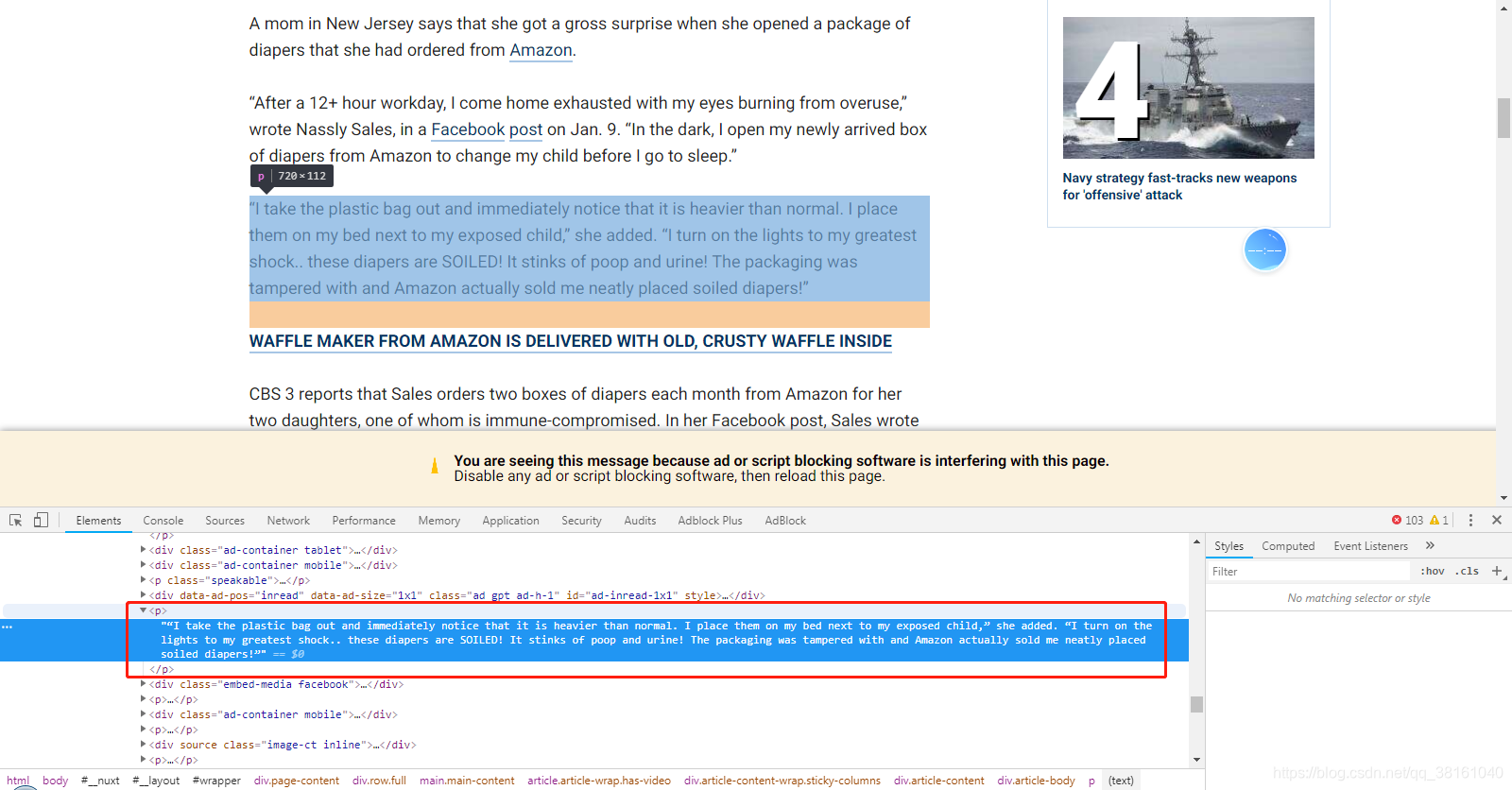The image size is (1512, 790).
Task: Click the closing </p> tag row
Action: coord(162,669)
